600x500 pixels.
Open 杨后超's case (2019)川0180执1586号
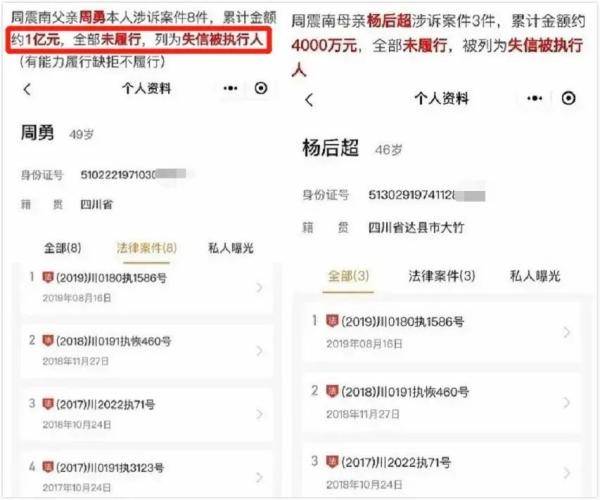pos(442,332)
